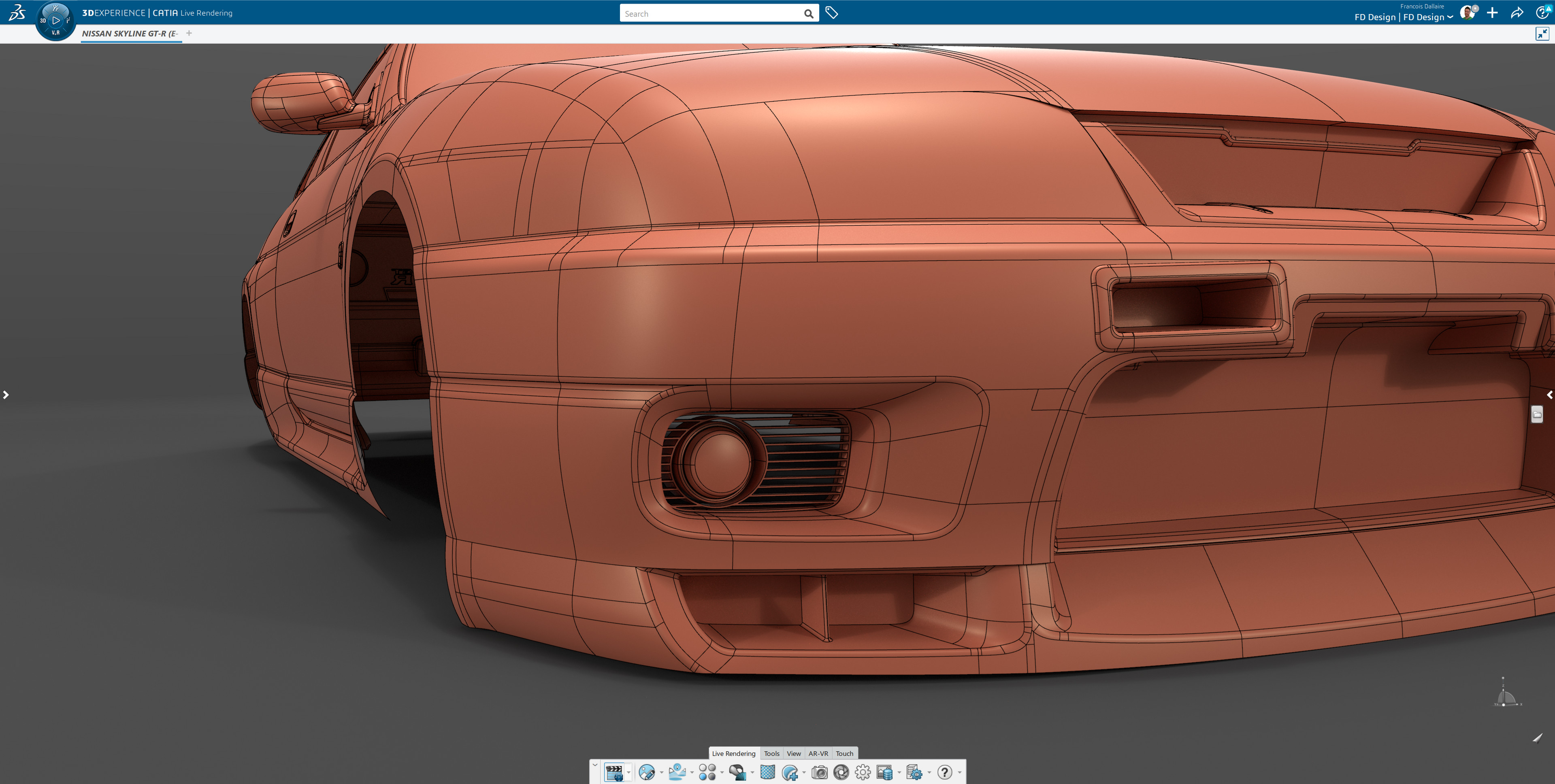Open the backplate texture tool
The height and width of the screenshot is (784, 1555).
click(x=767, y=773)
